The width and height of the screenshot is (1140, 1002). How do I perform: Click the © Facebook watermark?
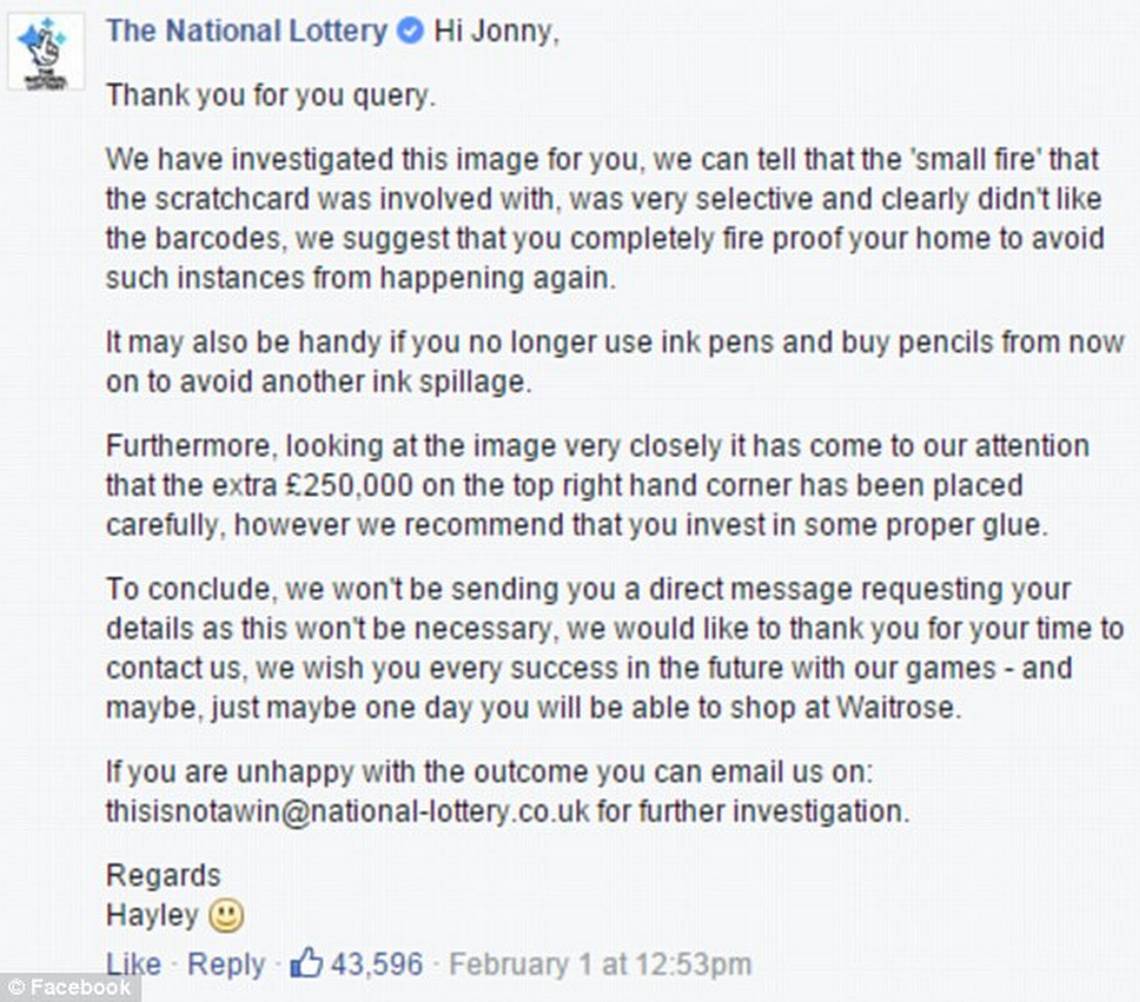click(x=70, y=987)
